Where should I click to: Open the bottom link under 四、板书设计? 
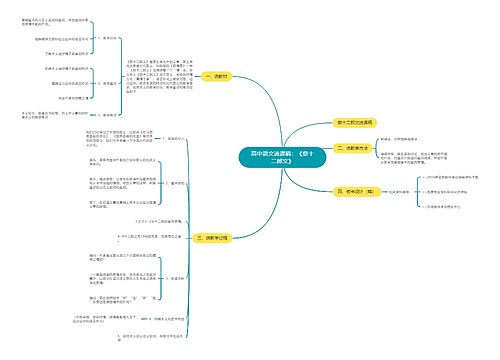click(x=442, y=207)
